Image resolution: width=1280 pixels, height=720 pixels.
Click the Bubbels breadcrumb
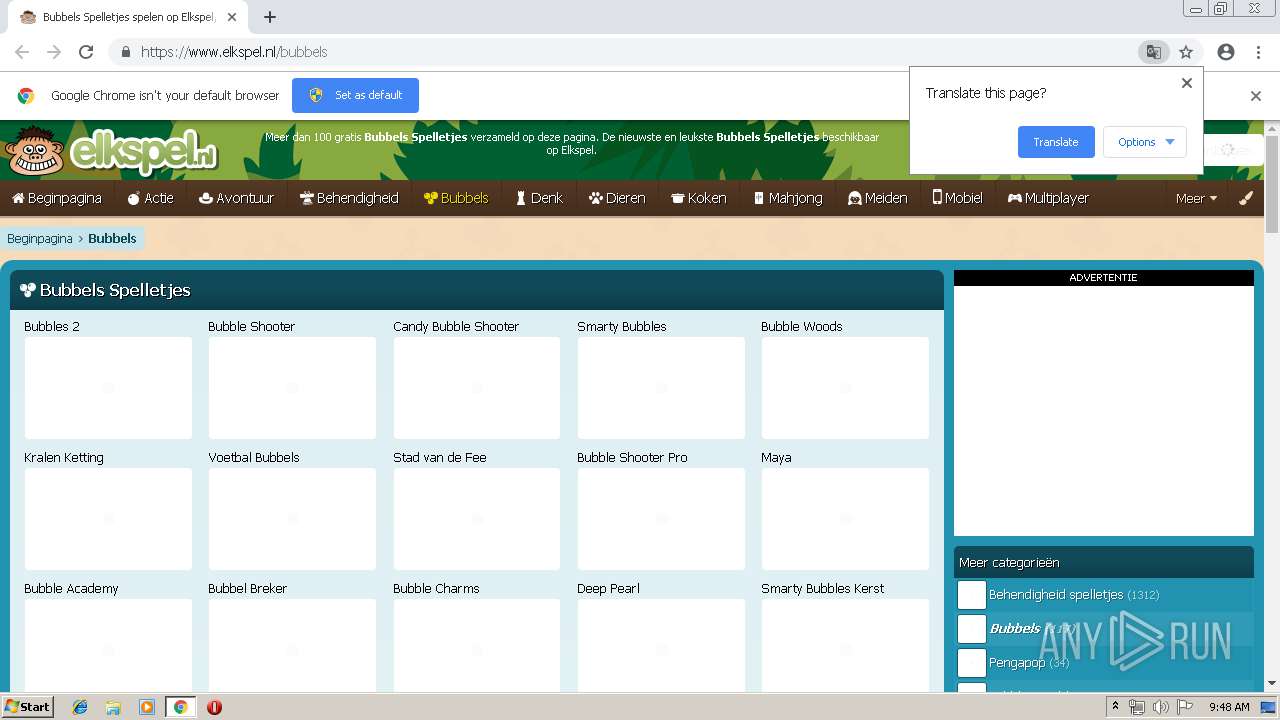pos(112,239)
